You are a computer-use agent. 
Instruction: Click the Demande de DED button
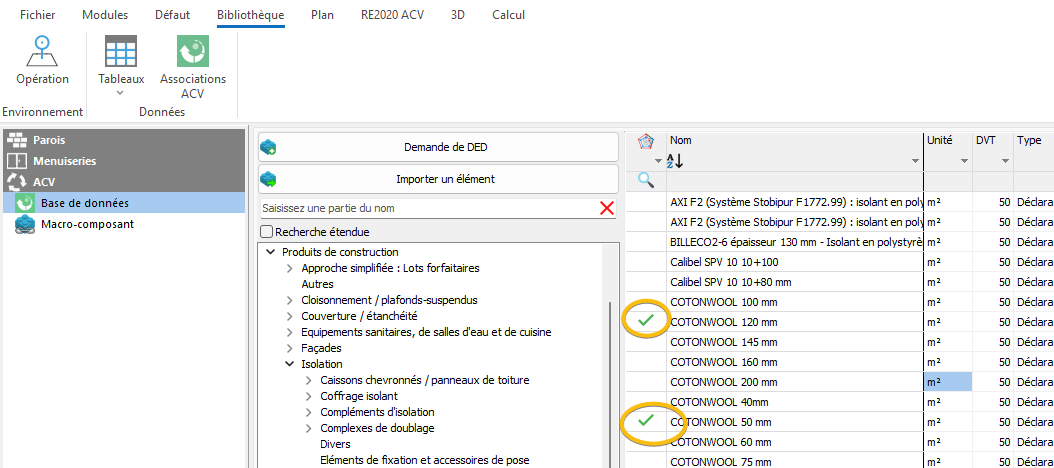[438, 147]
